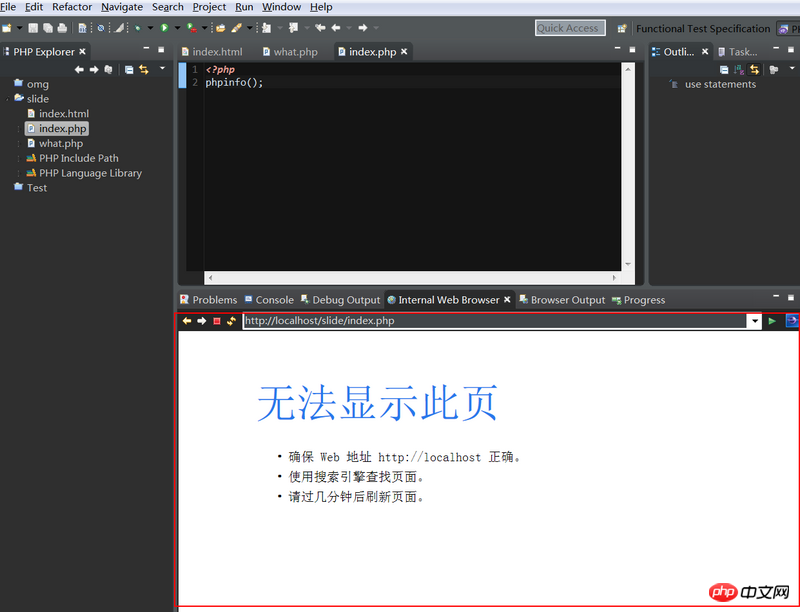This screenshot has width=800, height=612.
Task: Click the internal browser Refresh icon
Action: click(232, 321)
